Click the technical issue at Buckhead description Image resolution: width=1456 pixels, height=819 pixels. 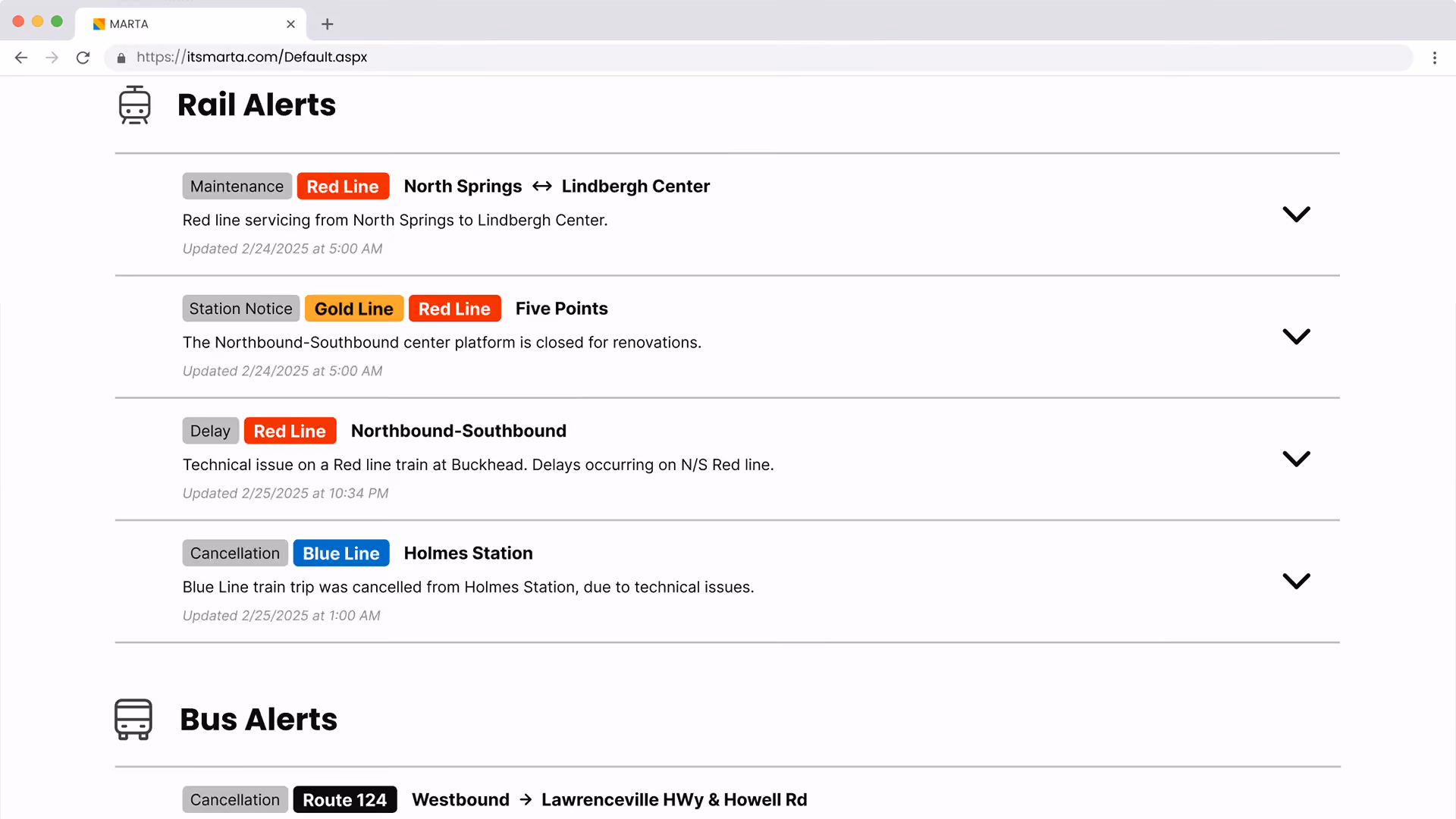[x=479, y=465]
